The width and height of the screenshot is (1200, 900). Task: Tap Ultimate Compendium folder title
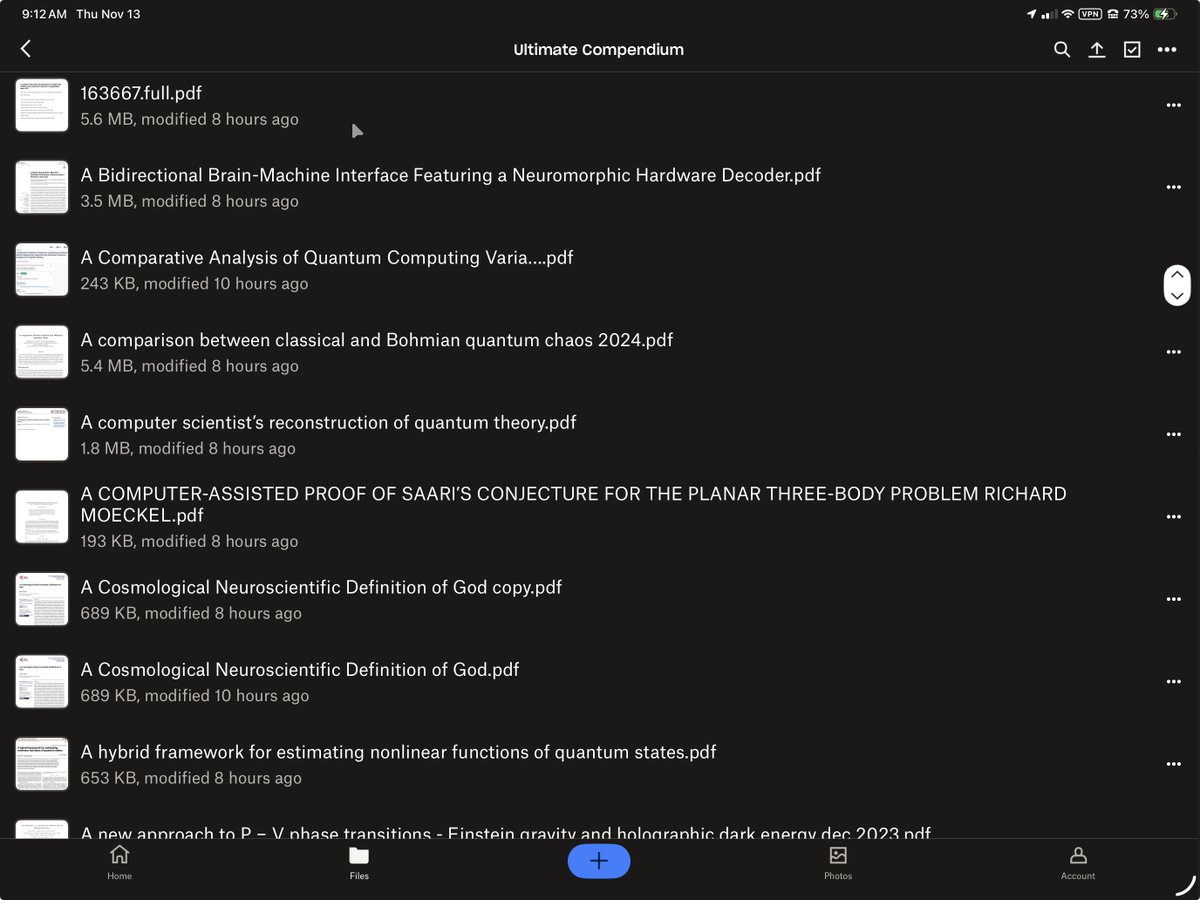tap(599, 49)
